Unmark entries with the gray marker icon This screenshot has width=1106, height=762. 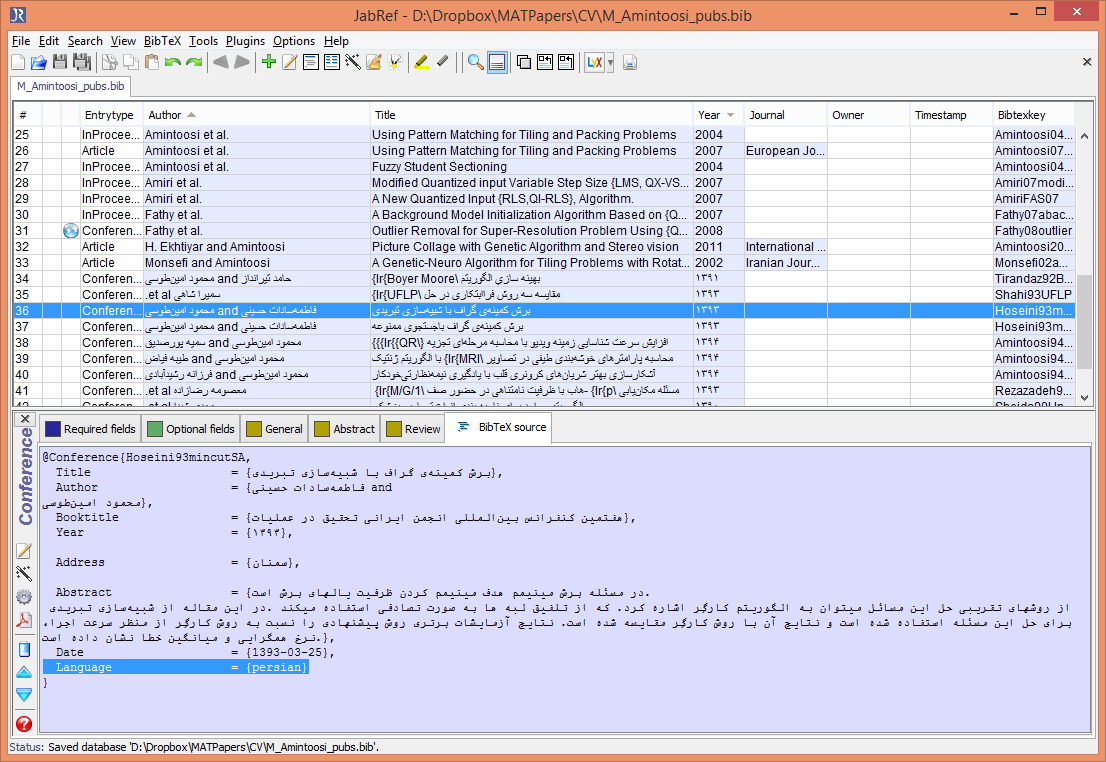click(x=442, y=63)
